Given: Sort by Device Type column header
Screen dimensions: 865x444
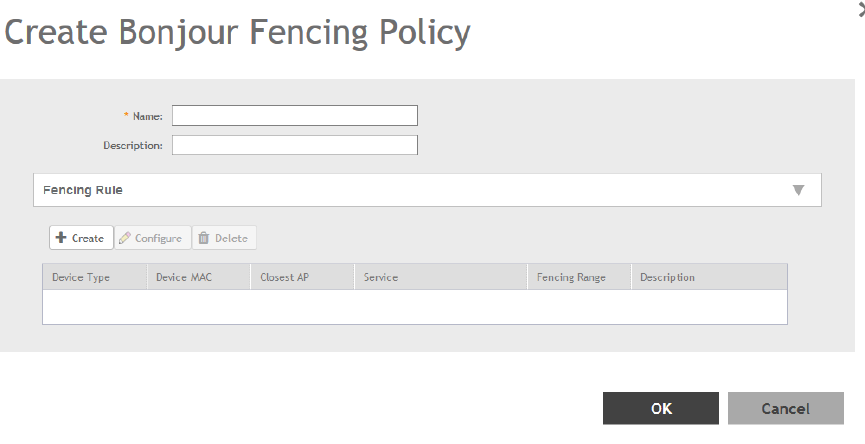Looking at the screenshot, I should [81, 277].
